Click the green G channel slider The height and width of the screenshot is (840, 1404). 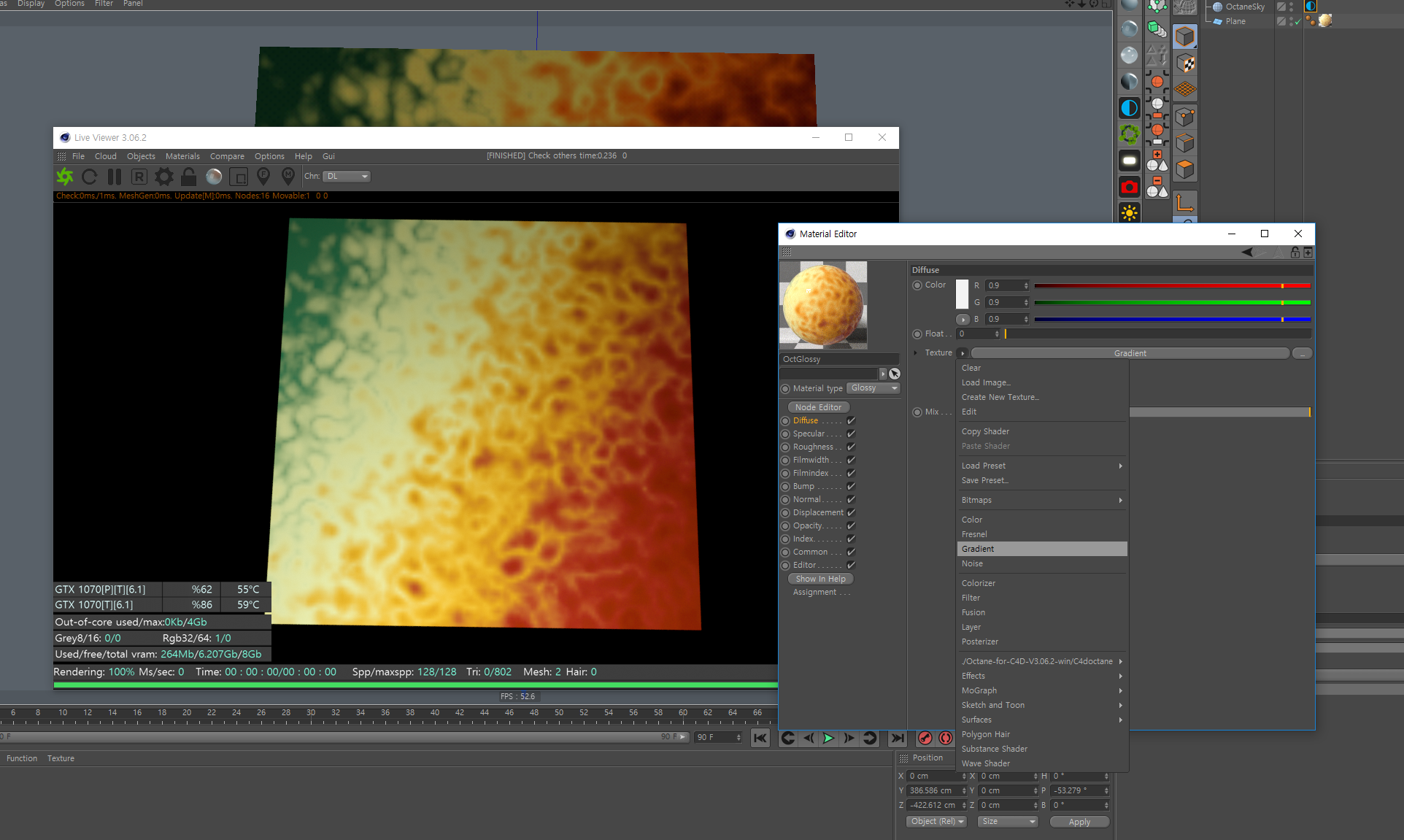pyautogui.click(x=1172, y=302)
